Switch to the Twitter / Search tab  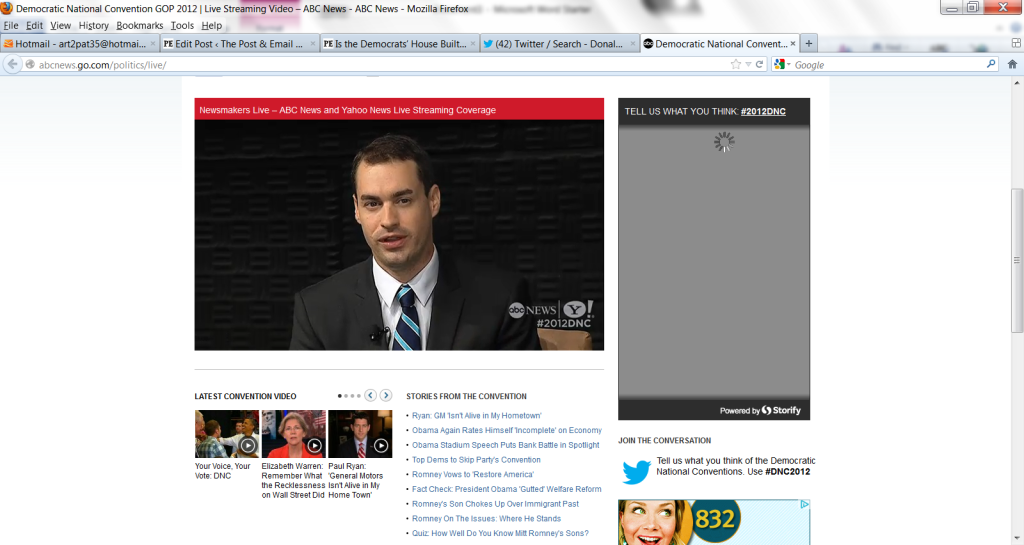point(558,44)
